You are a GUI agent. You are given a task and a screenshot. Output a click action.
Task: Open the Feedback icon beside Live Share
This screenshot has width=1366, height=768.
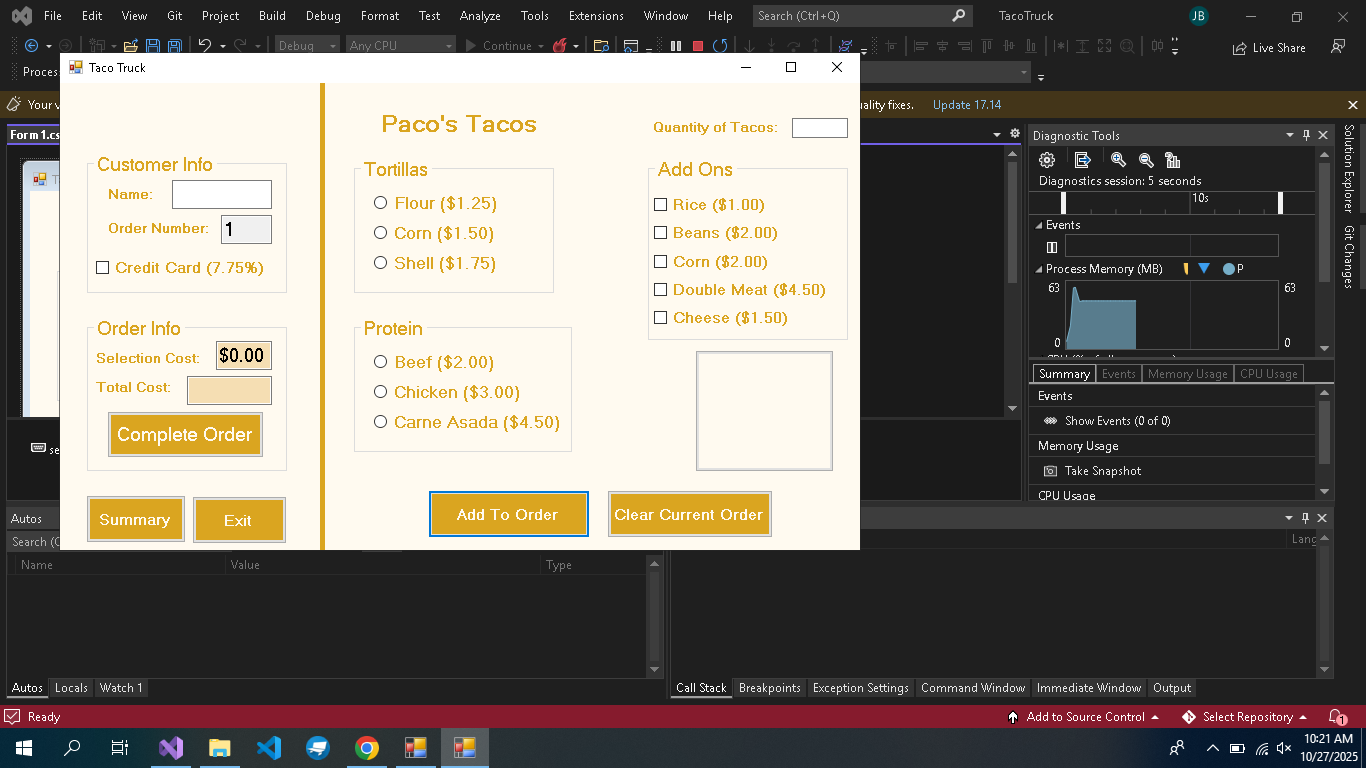pyautogui.click(x=1338, y=47)
